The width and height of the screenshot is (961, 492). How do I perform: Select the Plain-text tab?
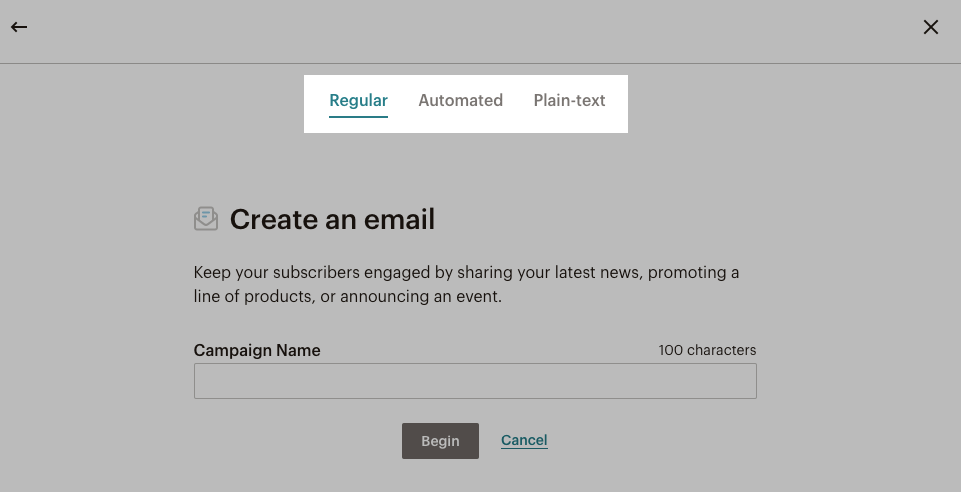pyautogui.click(x=569, y=100)
